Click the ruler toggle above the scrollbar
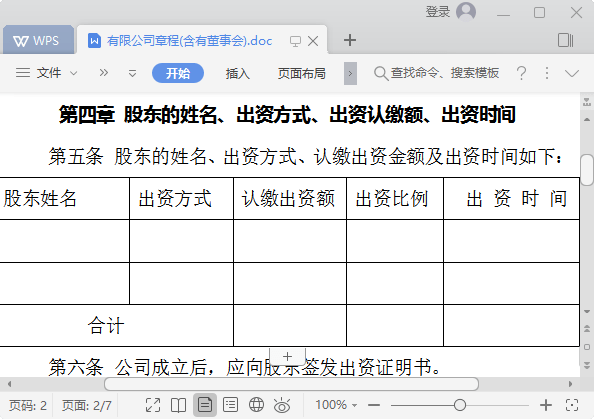This screenshot has height=419, width=594. click(x=587, y=102)
